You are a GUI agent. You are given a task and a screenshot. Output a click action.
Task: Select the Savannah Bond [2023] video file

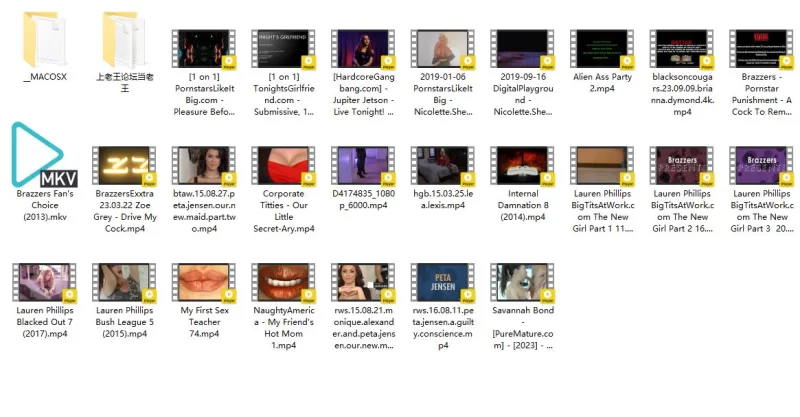522,283
